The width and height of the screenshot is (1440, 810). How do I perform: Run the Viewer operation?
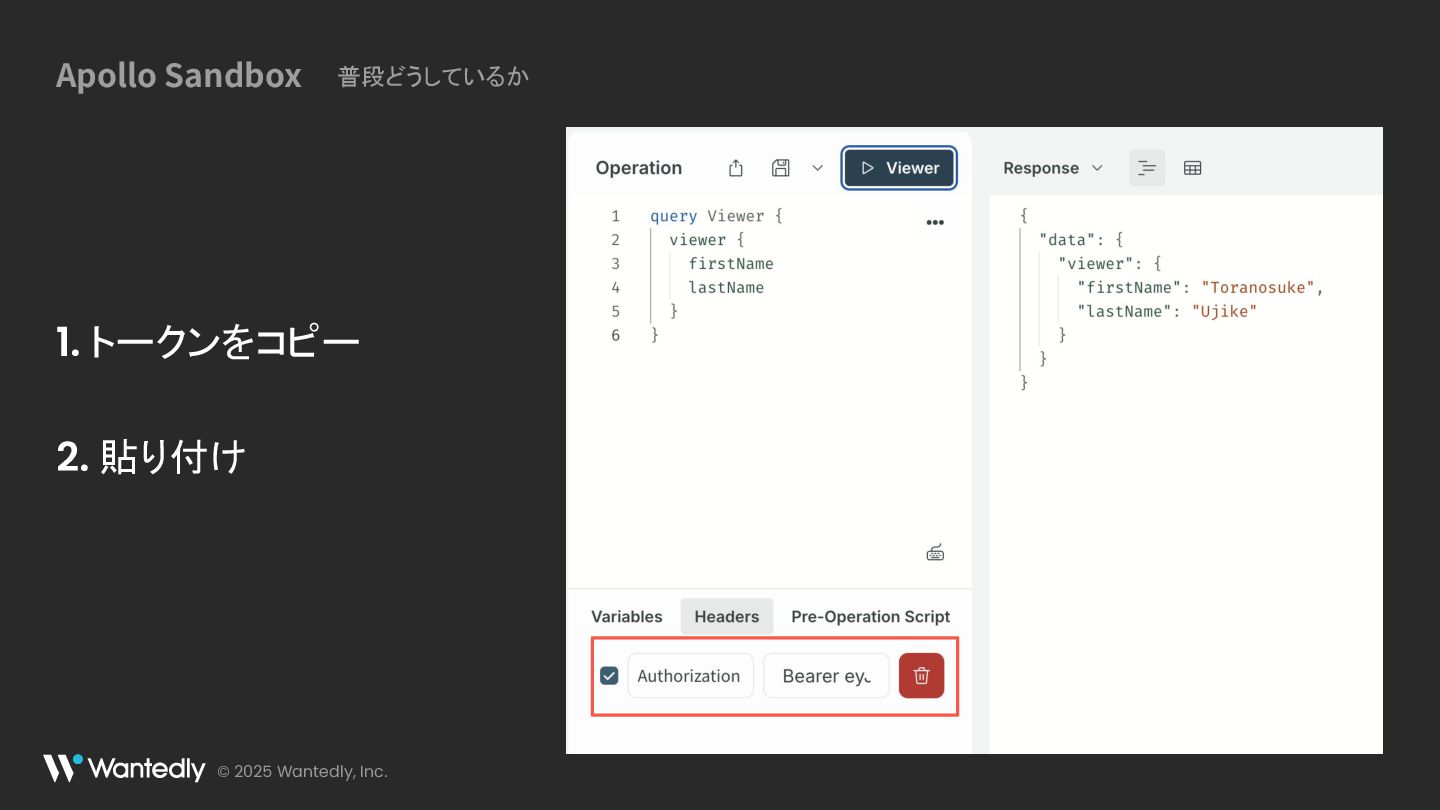(899, 168)
